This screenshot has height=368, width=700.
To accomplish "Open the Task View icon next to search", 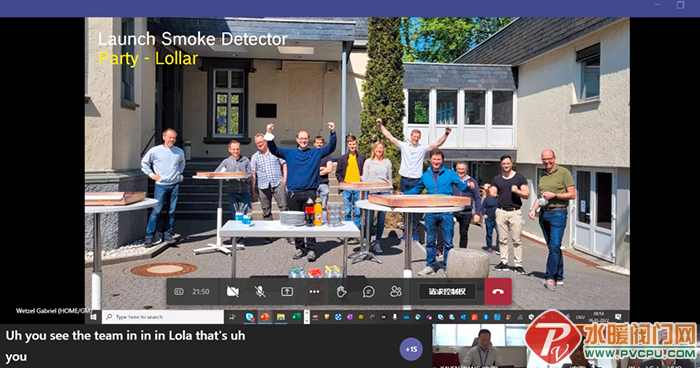I will point(233,317).
